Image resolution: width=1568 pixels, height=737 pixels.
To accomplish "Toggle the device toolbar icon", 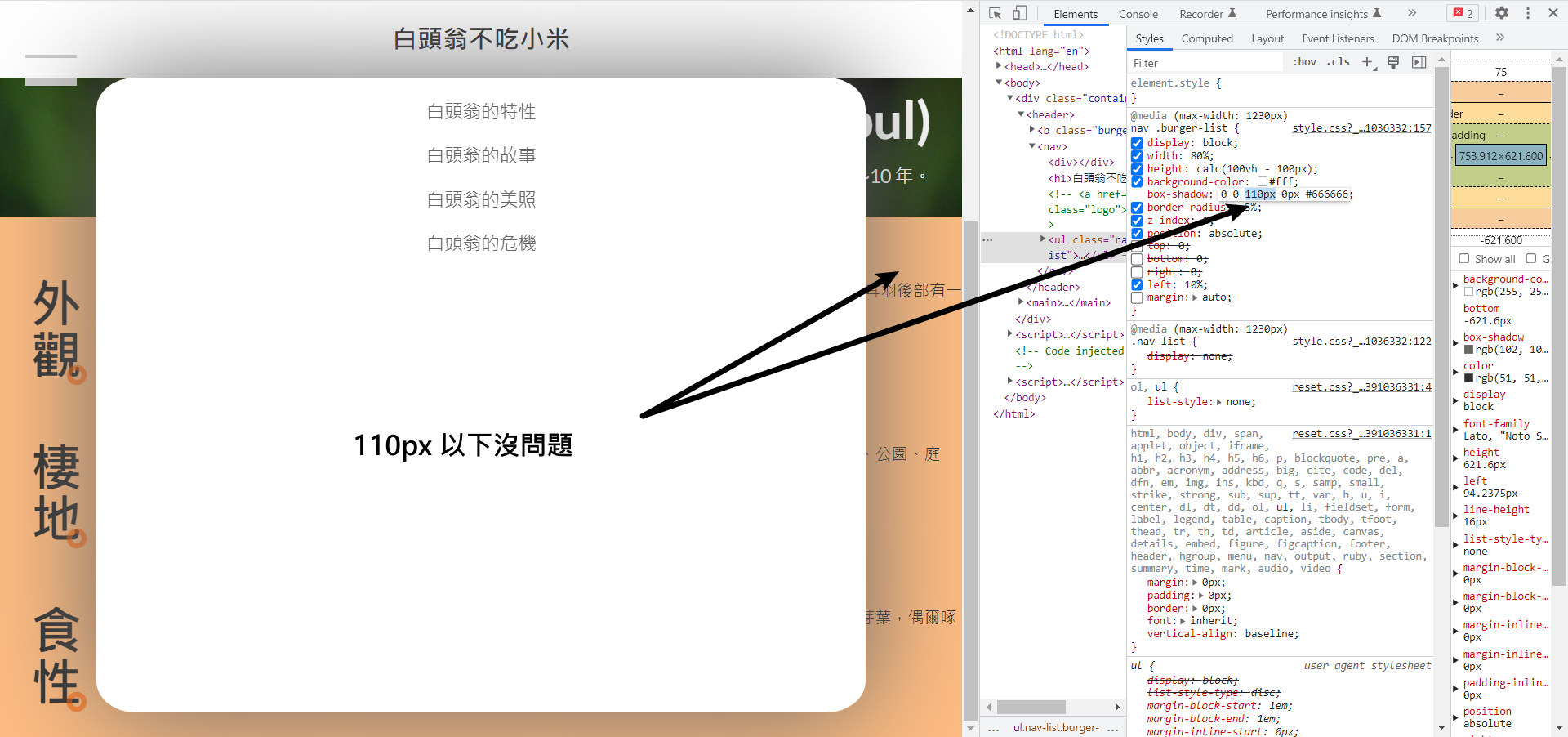I will click(1020, 13).
